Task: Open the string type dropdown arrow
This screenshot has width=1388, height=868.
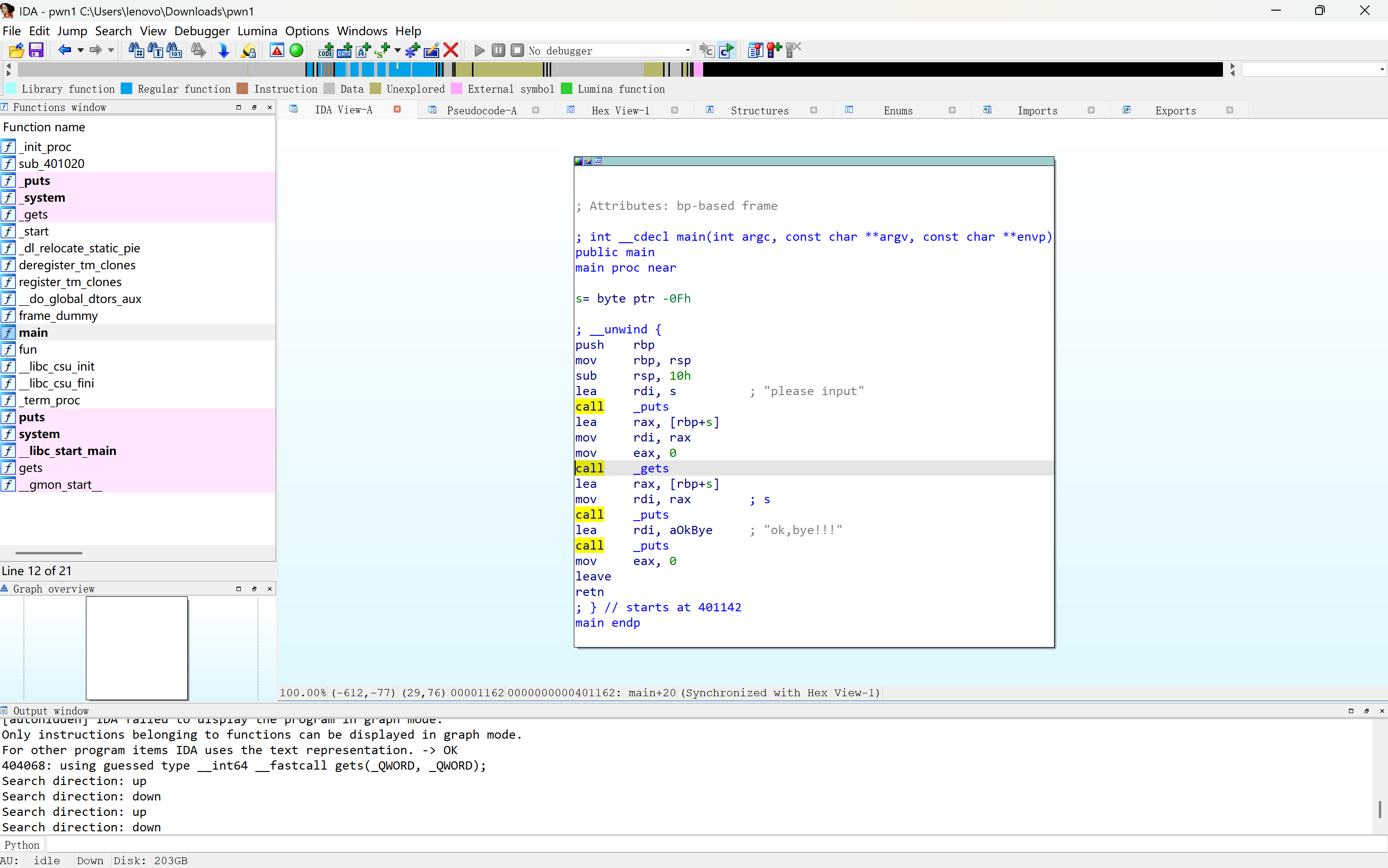Action: [x=397, y=51]
